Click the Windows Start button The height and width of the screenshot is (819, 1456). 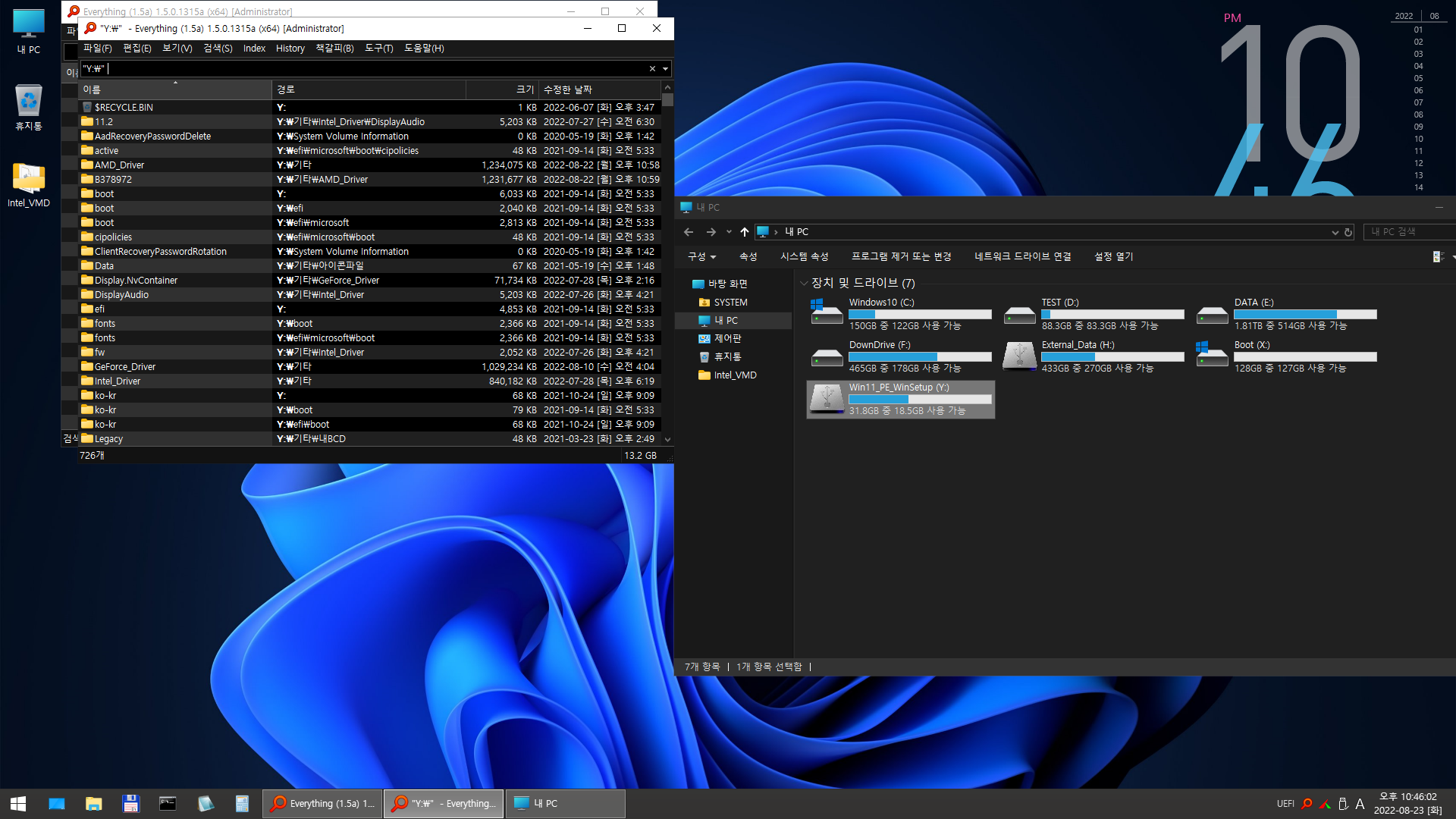(x=18, y=804)
